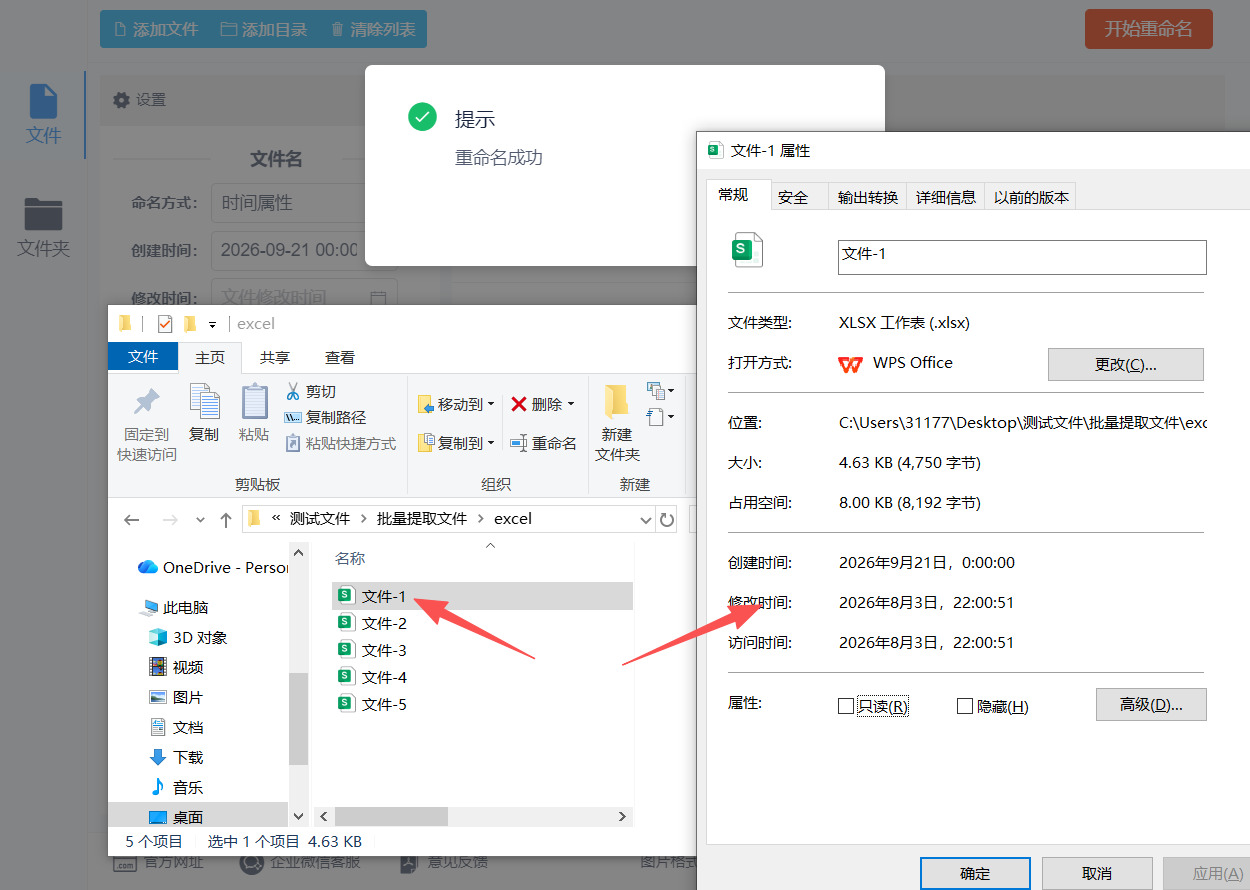Image resolution: width=1250 pixels, height=890 pixels.
Task: Toggle the 只读 read-only checkbox
Action: [846, 706]
